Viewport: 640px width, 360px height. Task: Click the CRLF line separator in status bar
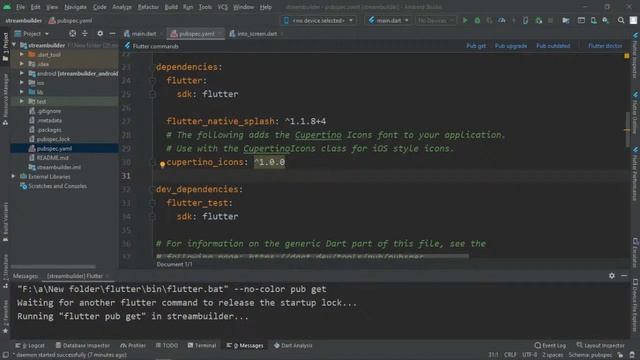click(510, 355)
